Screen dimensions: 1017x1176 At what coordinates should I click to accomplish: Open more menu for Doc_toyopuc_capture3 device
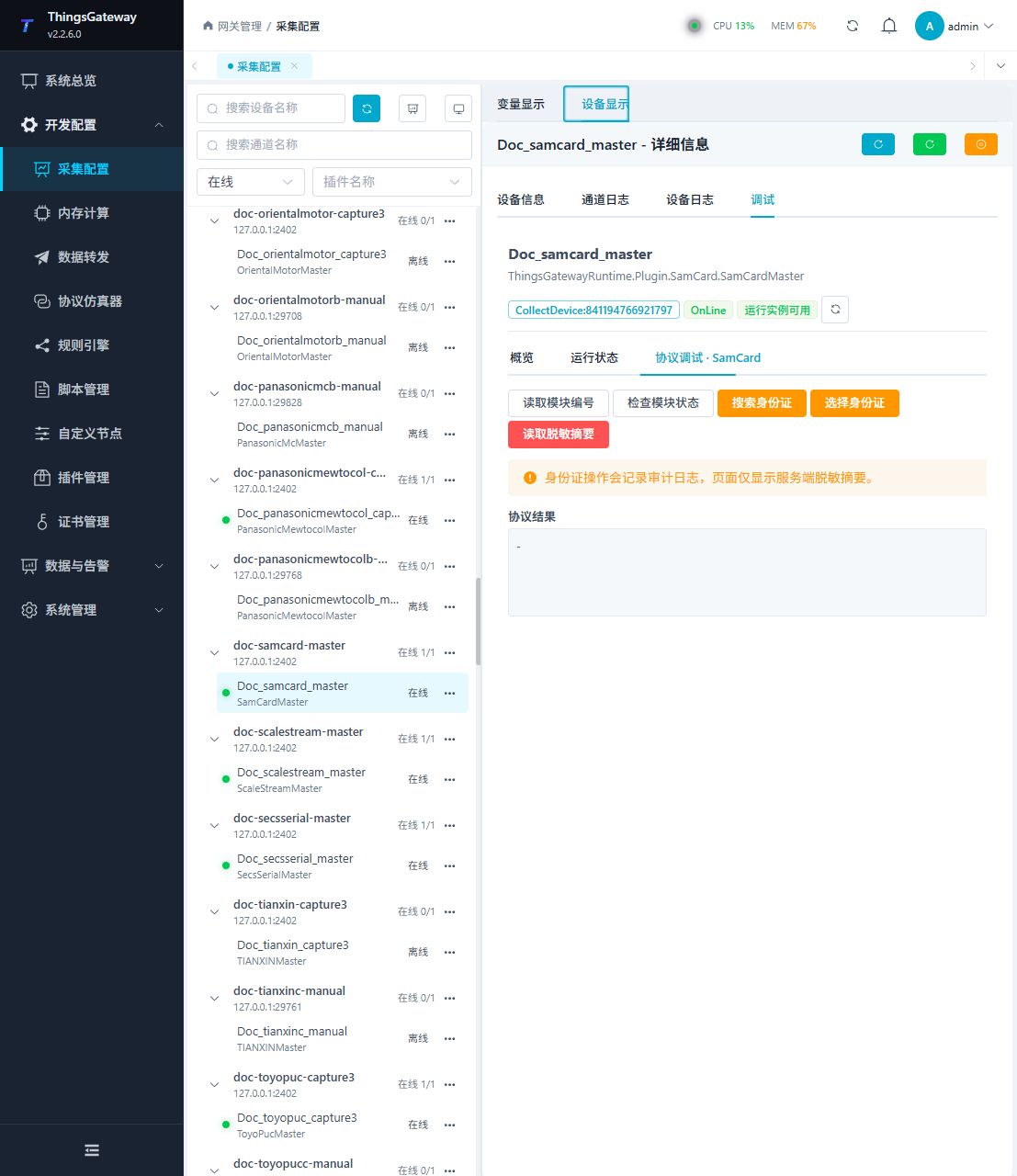point(449,1125)
